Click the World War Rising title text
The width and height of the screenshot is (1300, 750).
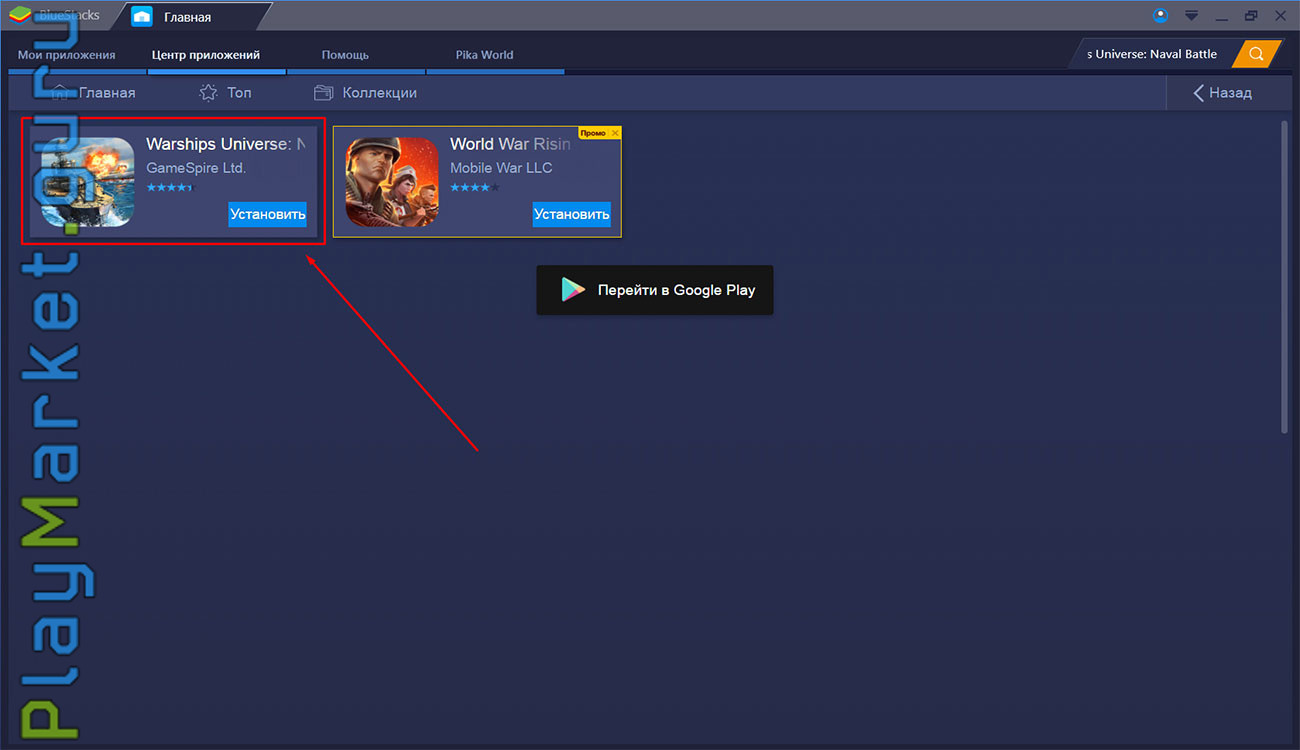click(x=510, y=144)
